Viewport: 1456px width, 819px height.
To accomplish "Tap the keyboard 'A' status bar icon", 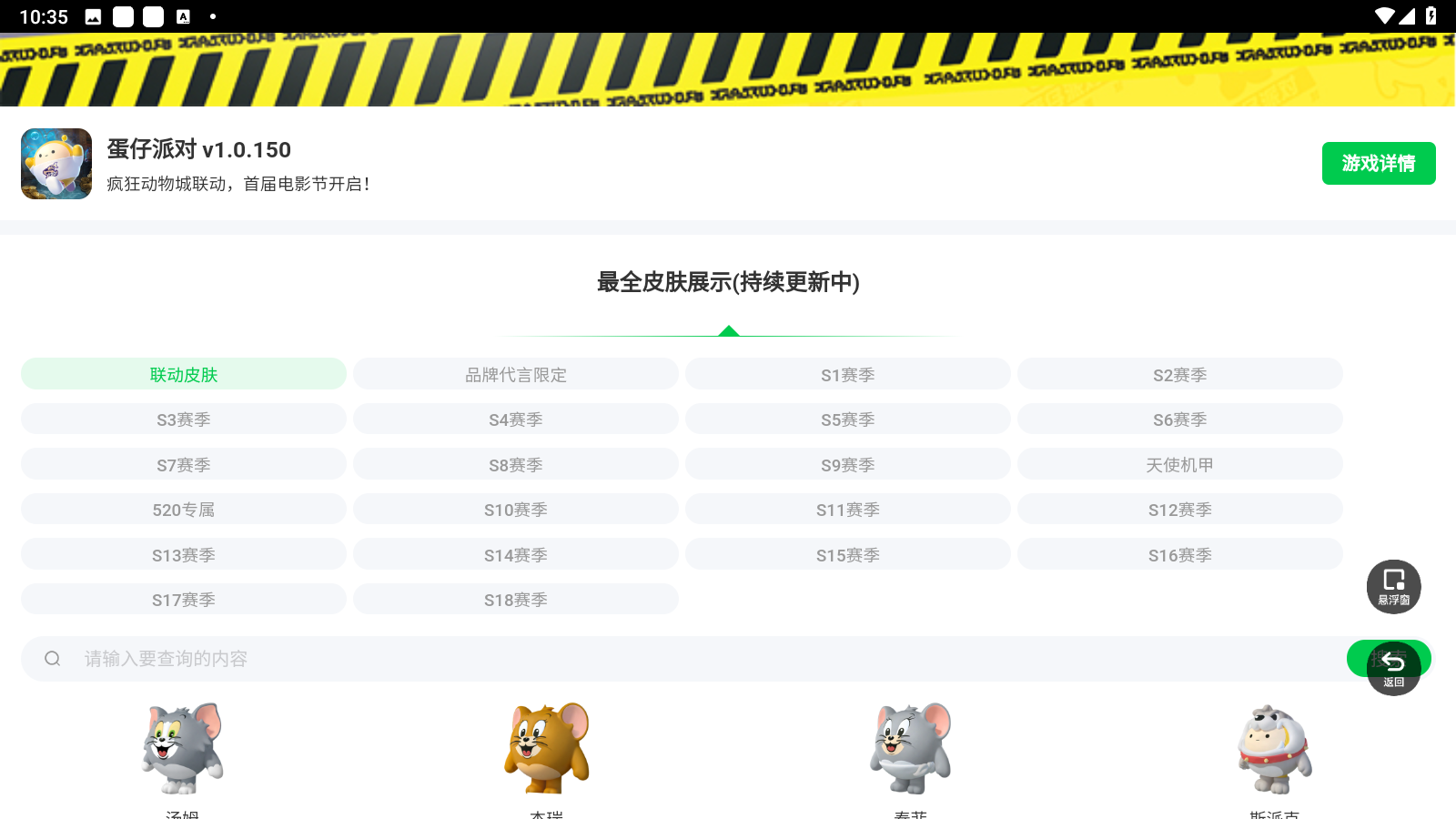I will coord(183,16).
